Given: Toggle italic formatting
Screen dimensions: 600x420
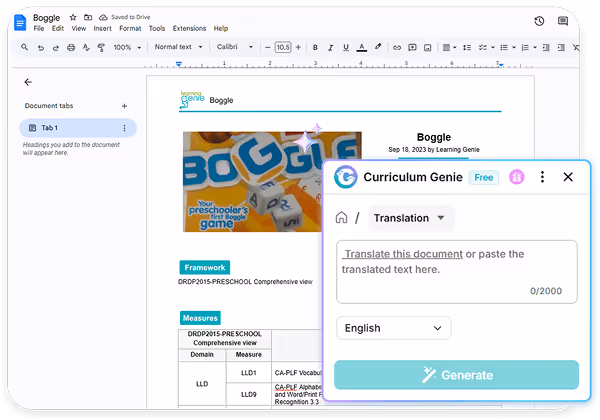Looking at the screenshot, I should [330, 47].
